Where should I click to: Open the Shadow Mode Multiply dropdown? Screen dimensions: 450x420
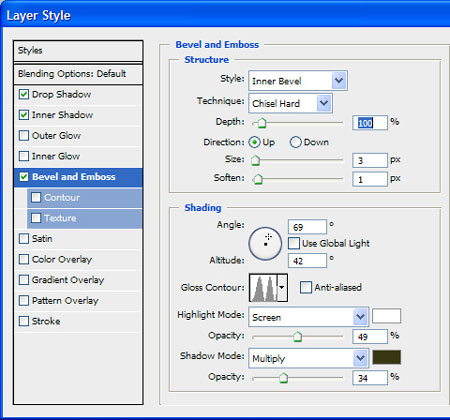[308, 358]
